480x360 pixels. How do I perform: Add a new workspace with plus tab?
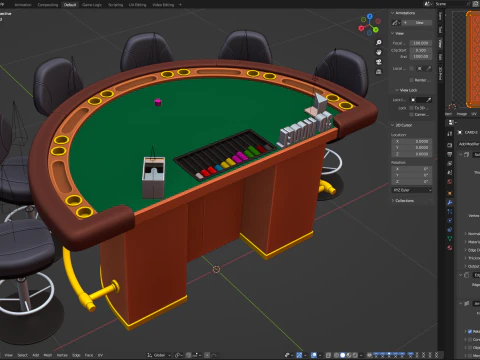pos(180,5)
